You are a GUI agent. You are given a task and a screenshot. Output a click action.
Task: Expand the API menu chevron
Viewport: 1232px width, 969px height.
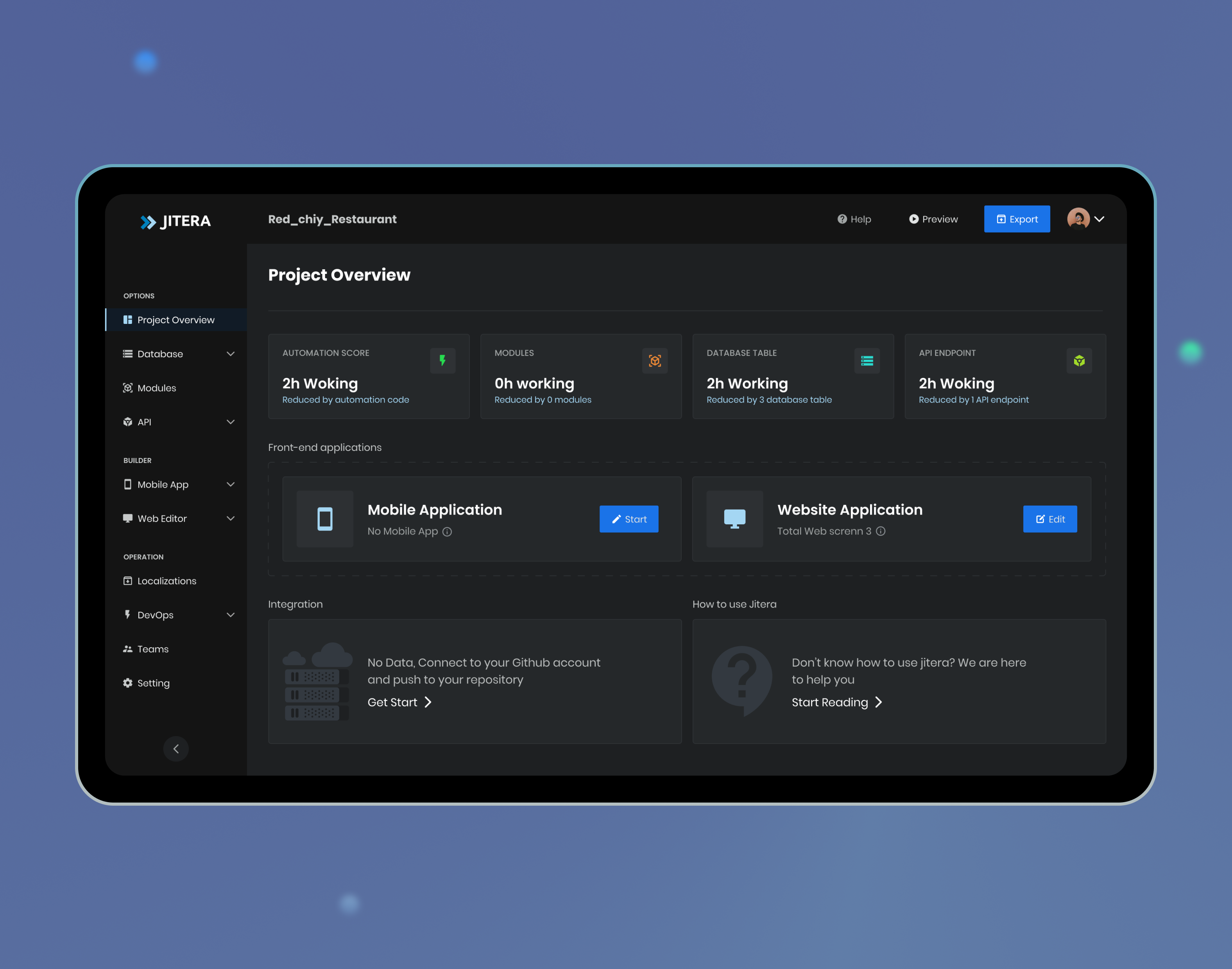[x=230, y=422]
